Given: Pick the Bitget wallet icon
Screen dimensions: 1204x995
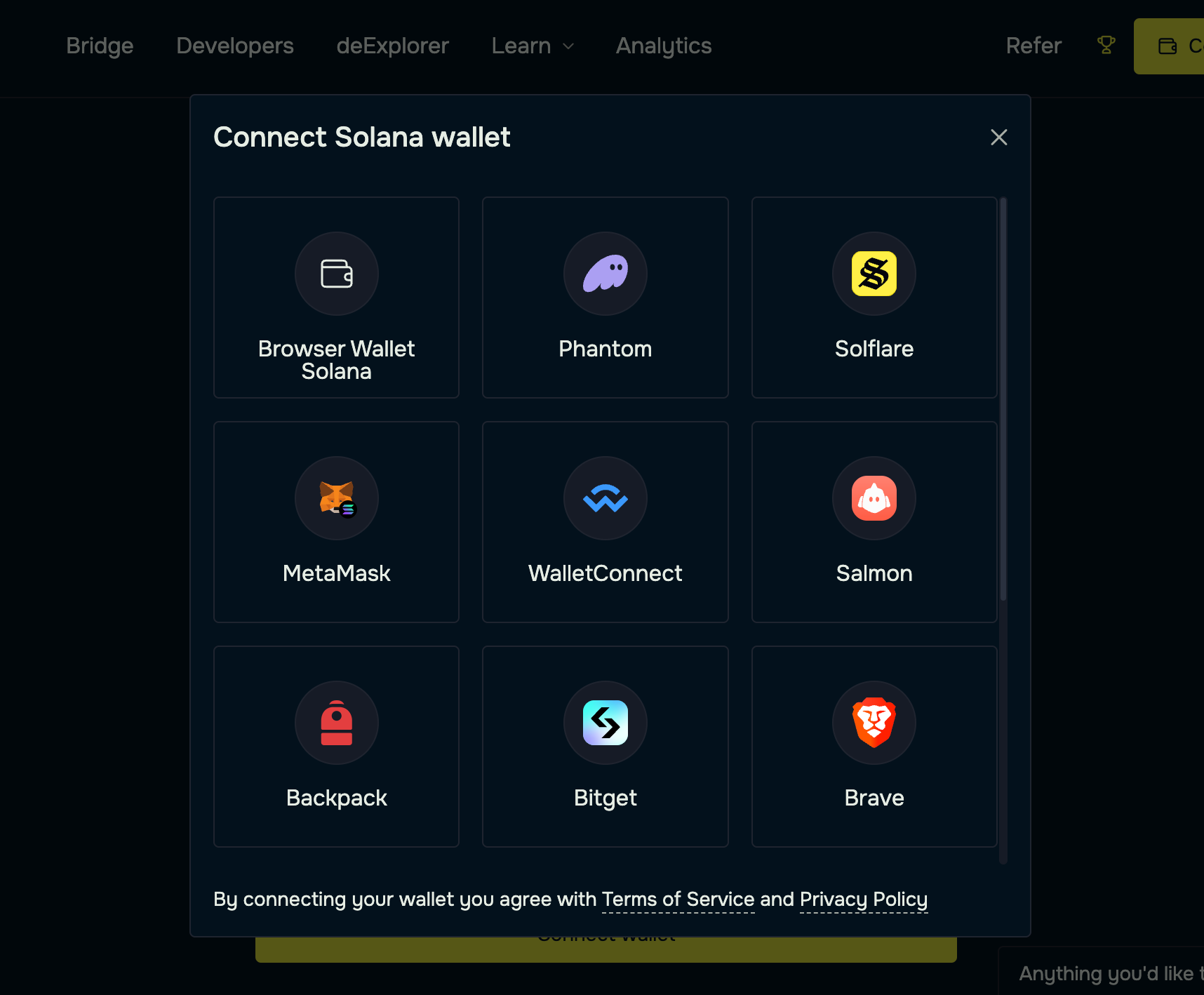Looking at the screenshot, I should [605, 723].
